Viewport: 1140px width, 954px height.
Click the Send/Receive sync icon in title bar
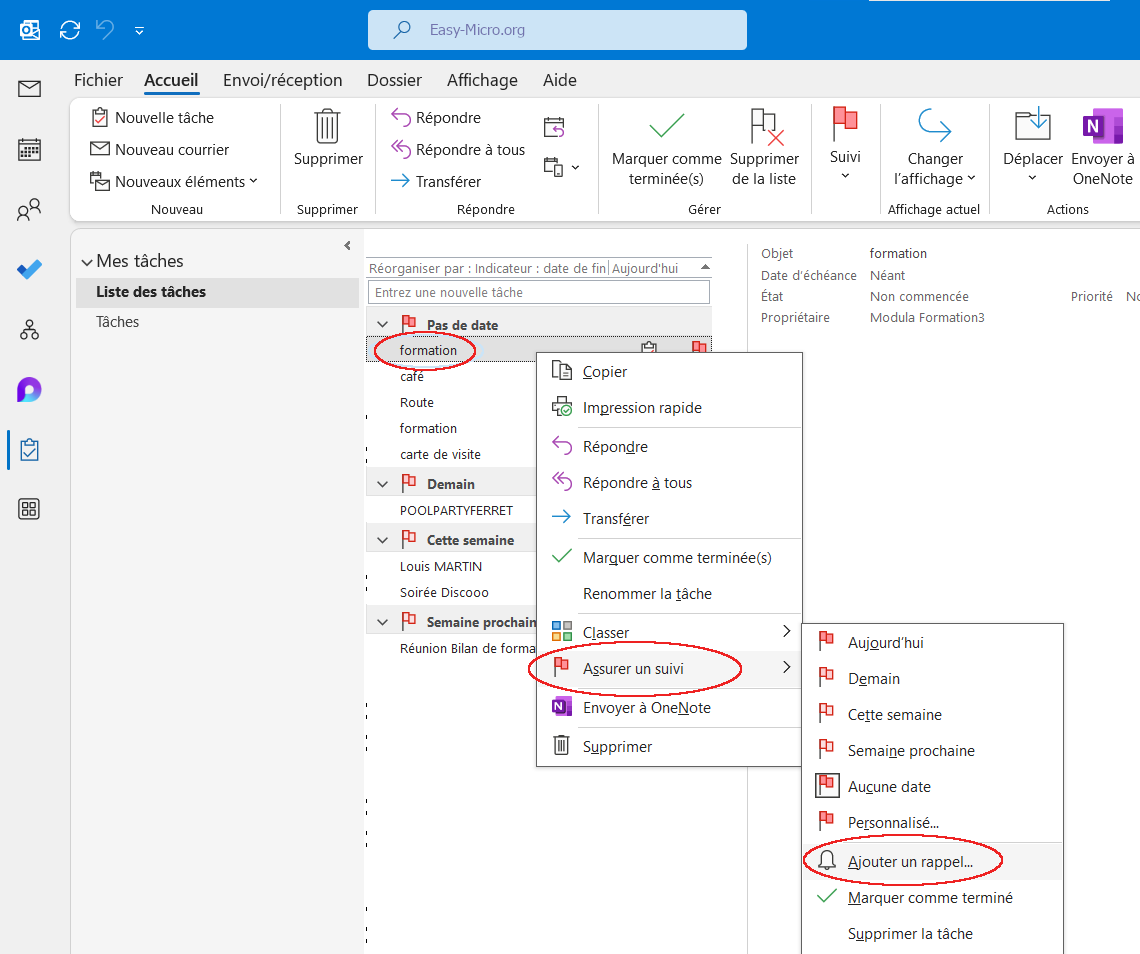pos(70,30)
